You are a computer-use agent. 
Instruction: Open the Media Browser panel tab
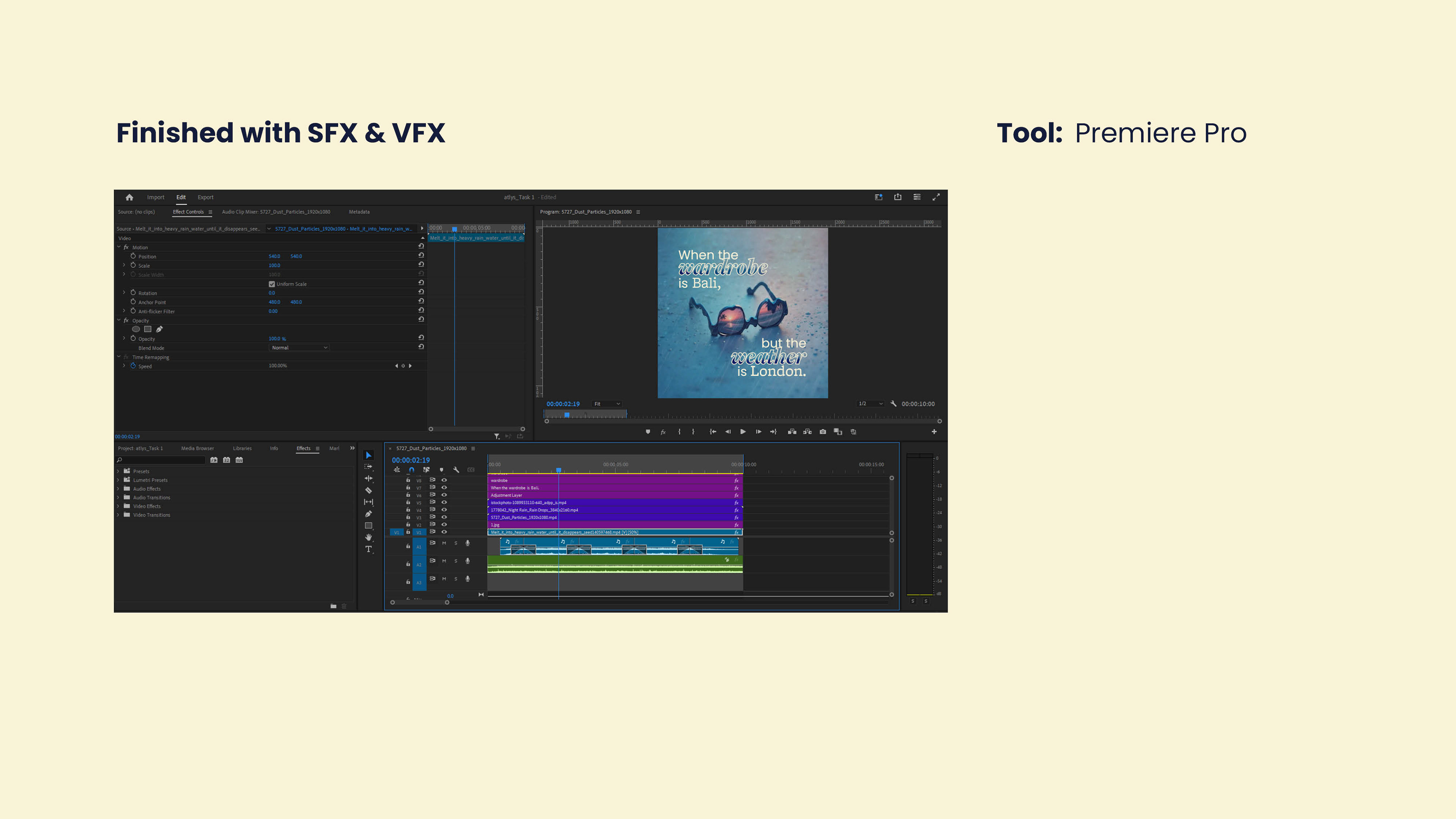197,448
